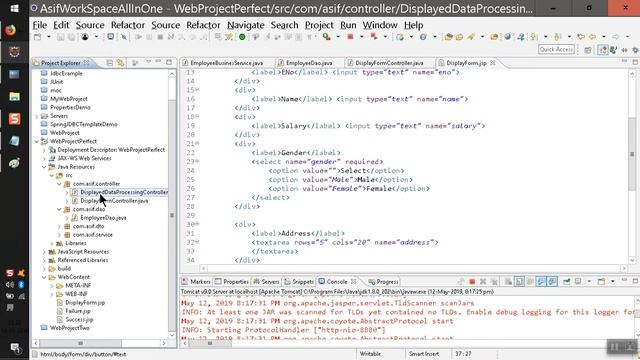Click the Previous Annotation toolbar icon
This screenshot has width=640, height=360.
coord(558,37)
